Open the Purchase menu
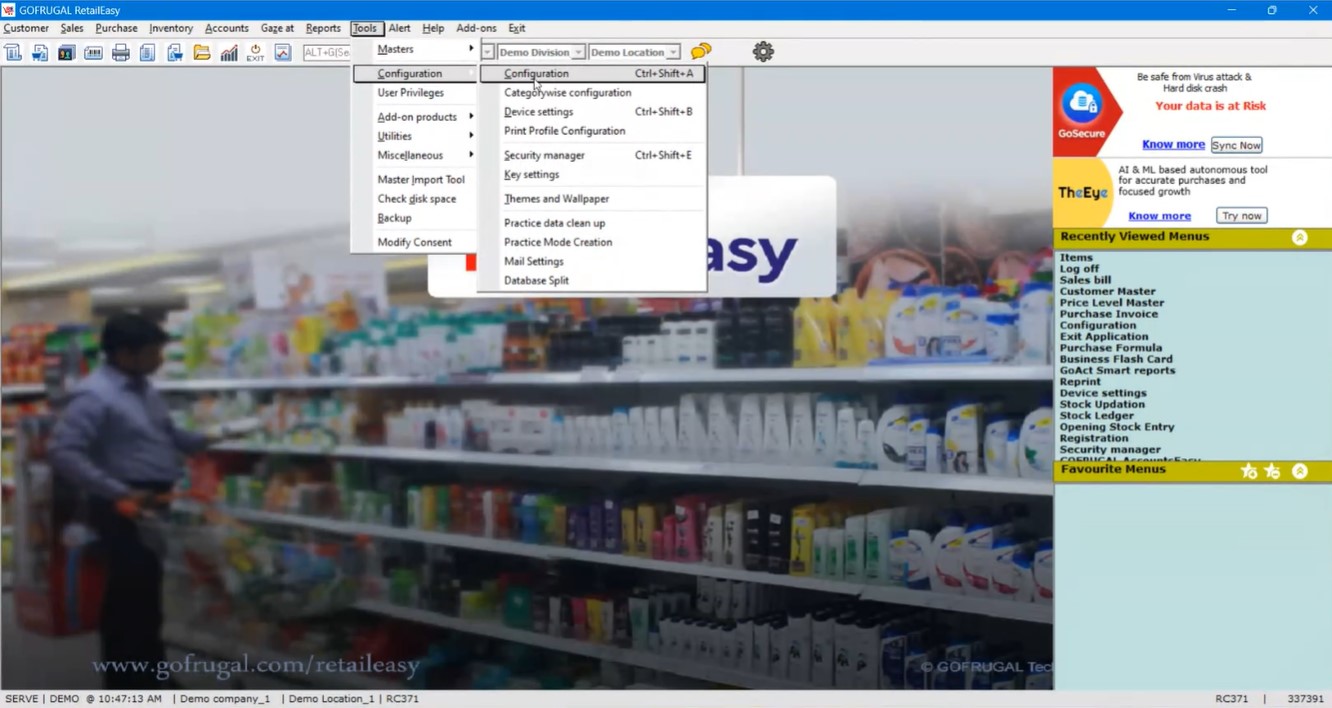Screen dimensions: 1332x708 tap(117, 28)
